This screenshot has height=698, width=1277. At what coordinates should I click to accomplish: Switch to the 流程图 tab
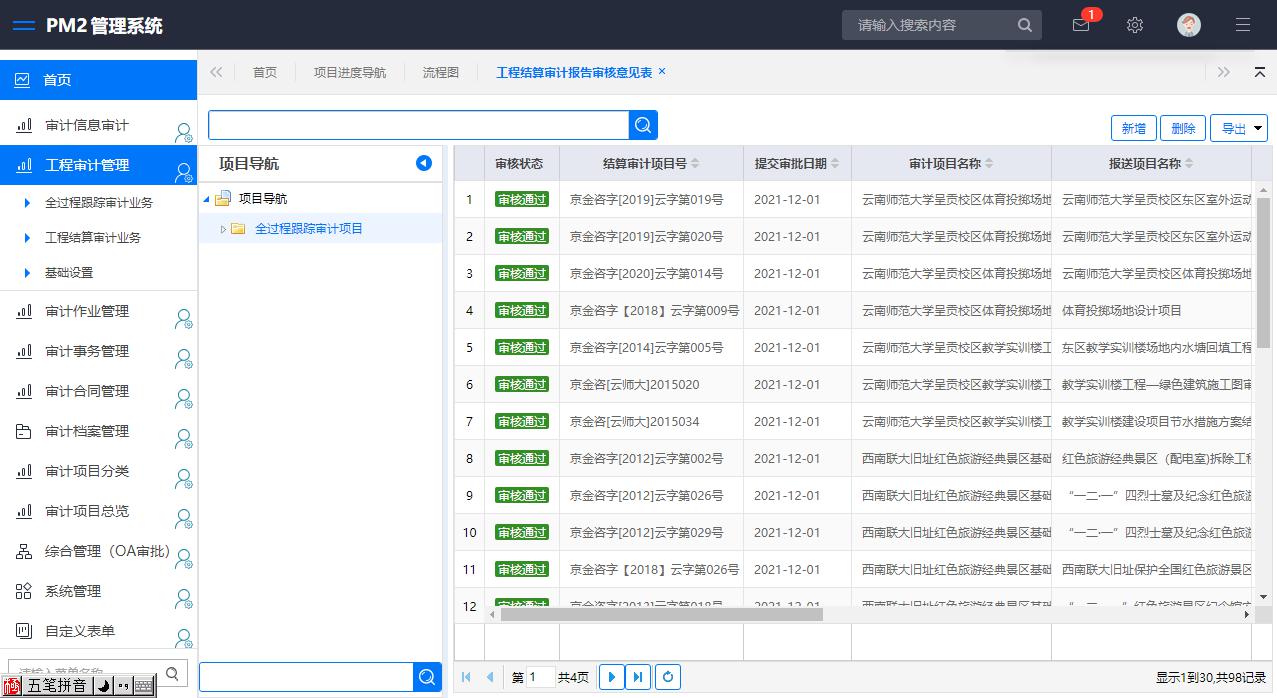click(x=440, y=73)
